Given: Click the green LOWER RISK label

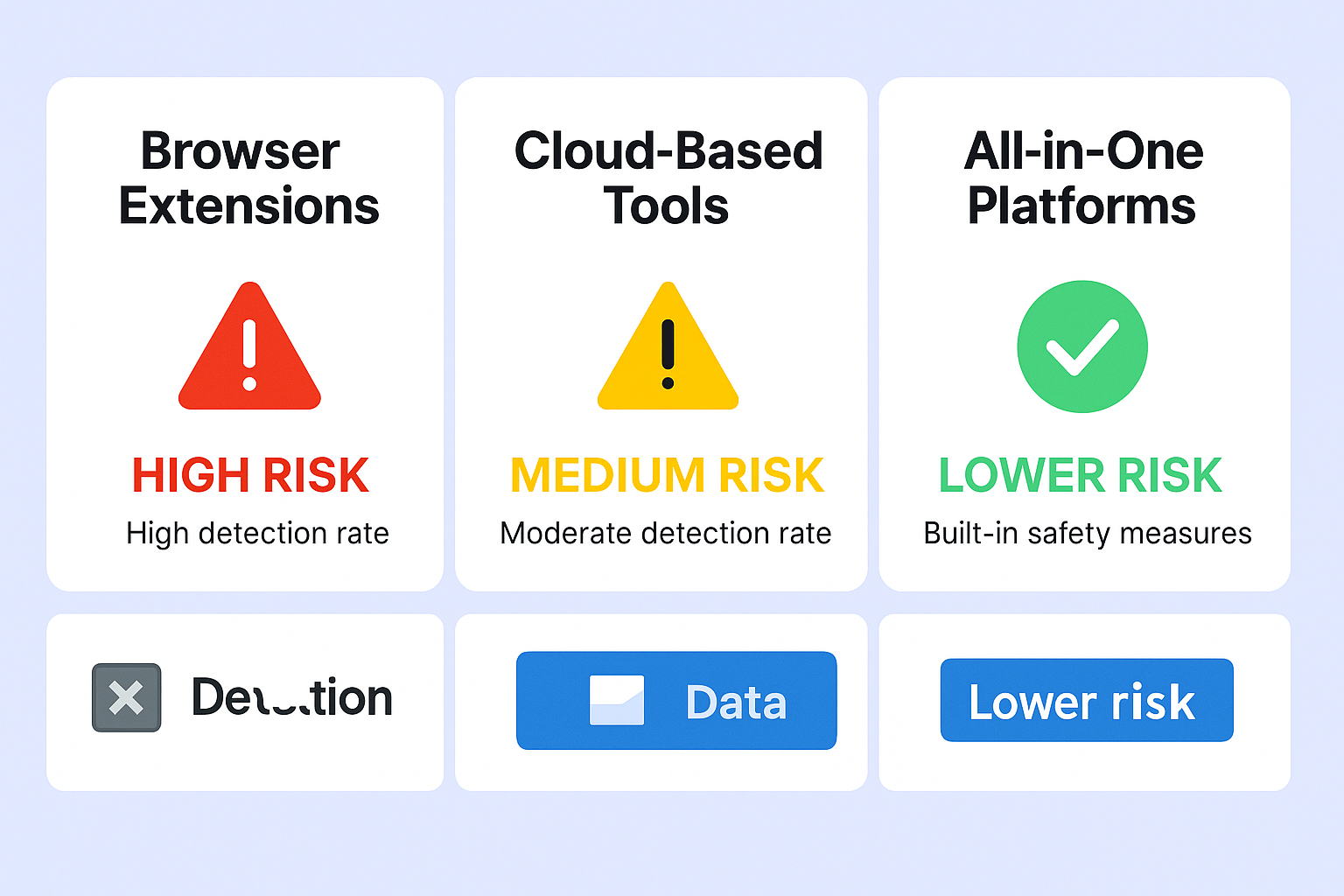Looking at the screenshot, I should [1081, 475].
